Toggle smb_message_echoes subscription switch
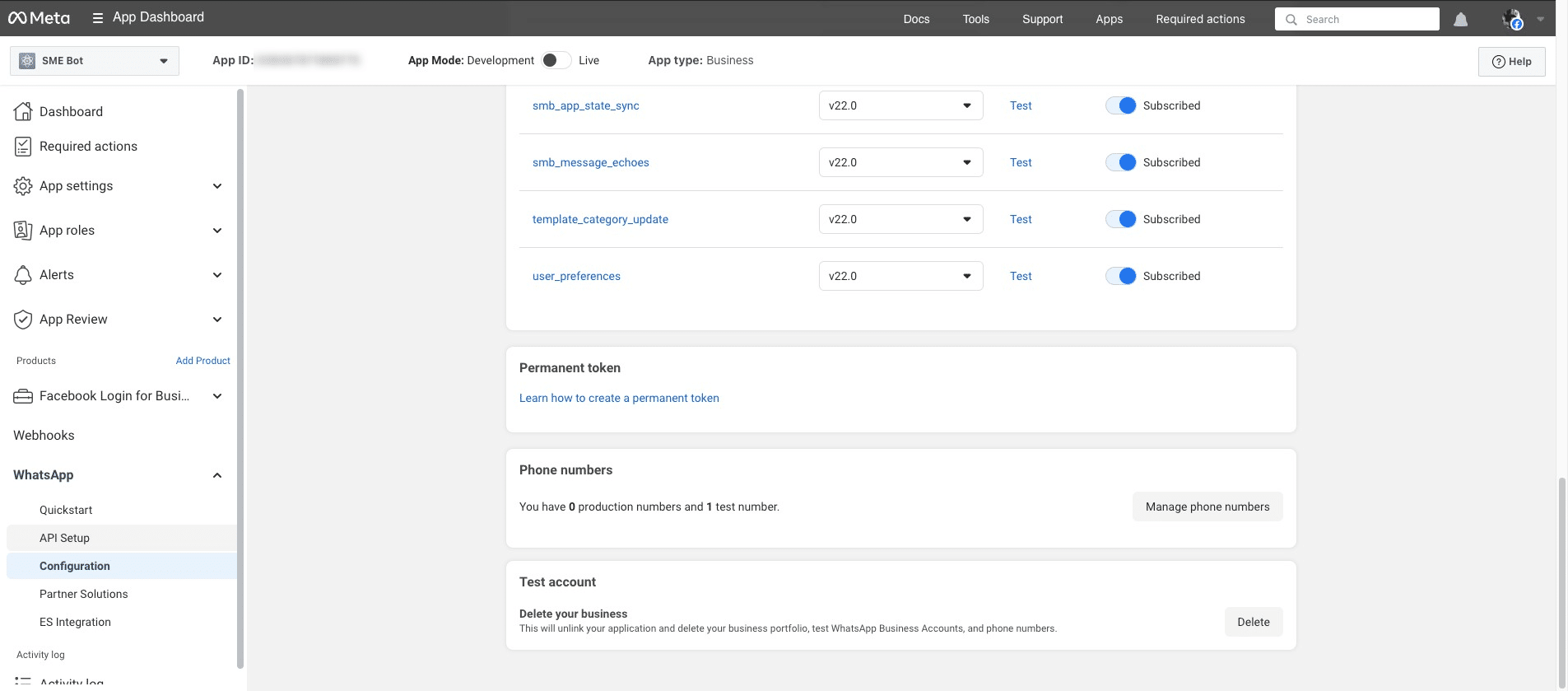The height and width of the screenshot is (691, 1568). coord(1121,162)
